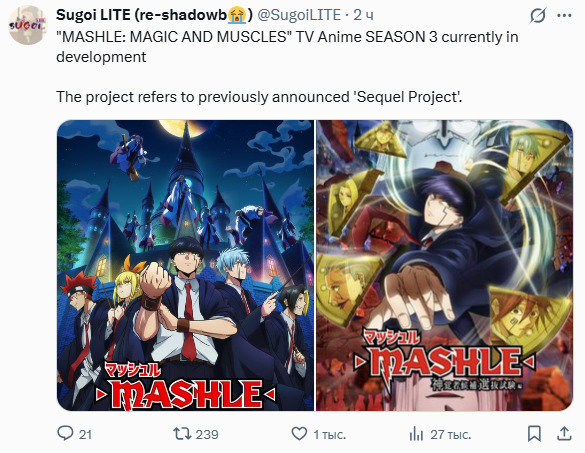
Task: Click the tweet text about SEASON 3
Action: 287,47
